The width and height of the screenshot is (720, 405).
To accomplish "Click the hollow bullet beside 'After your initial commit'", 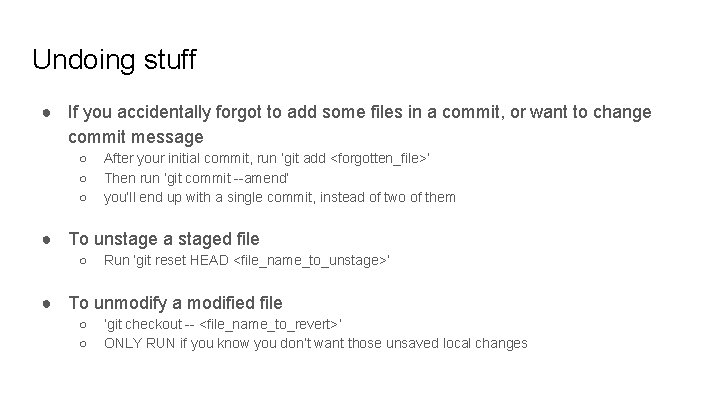I will click(83, 159).
